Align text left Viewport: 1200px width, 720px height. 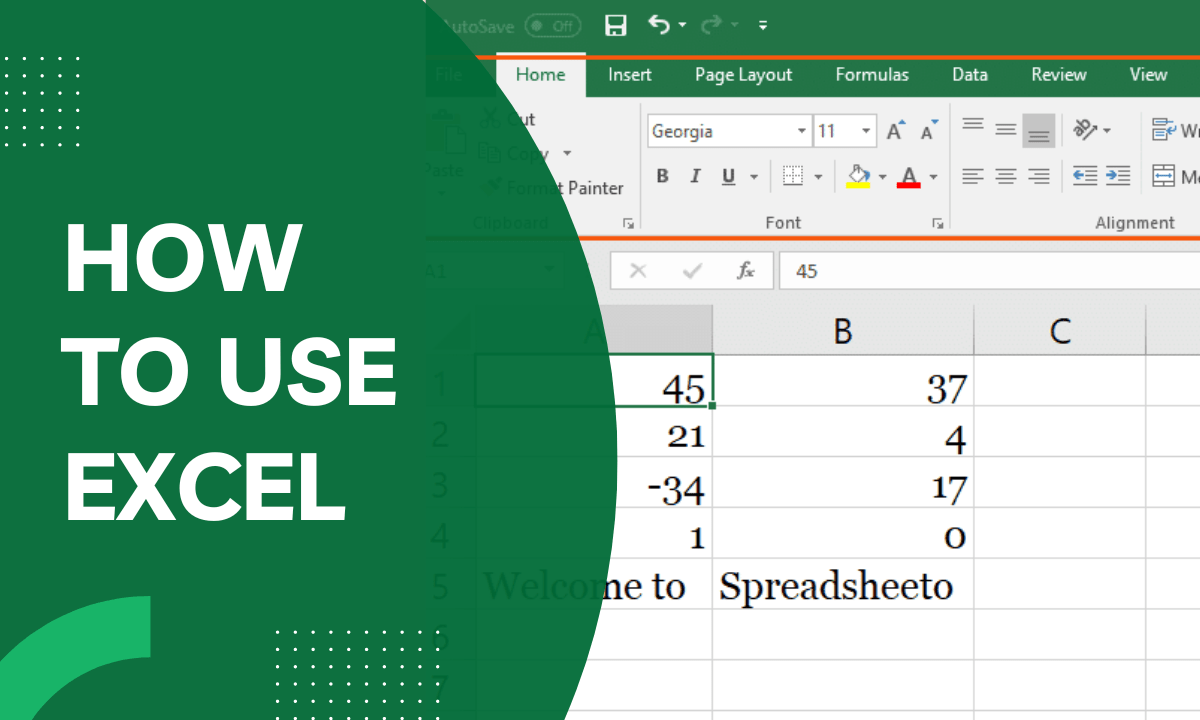pos(972,176)
